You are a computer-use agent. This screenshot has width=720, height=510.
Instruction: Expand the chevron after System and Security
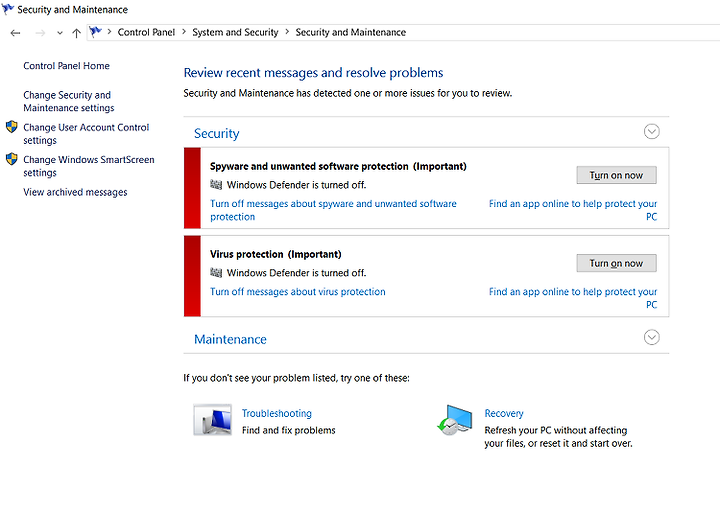(287, 32)
